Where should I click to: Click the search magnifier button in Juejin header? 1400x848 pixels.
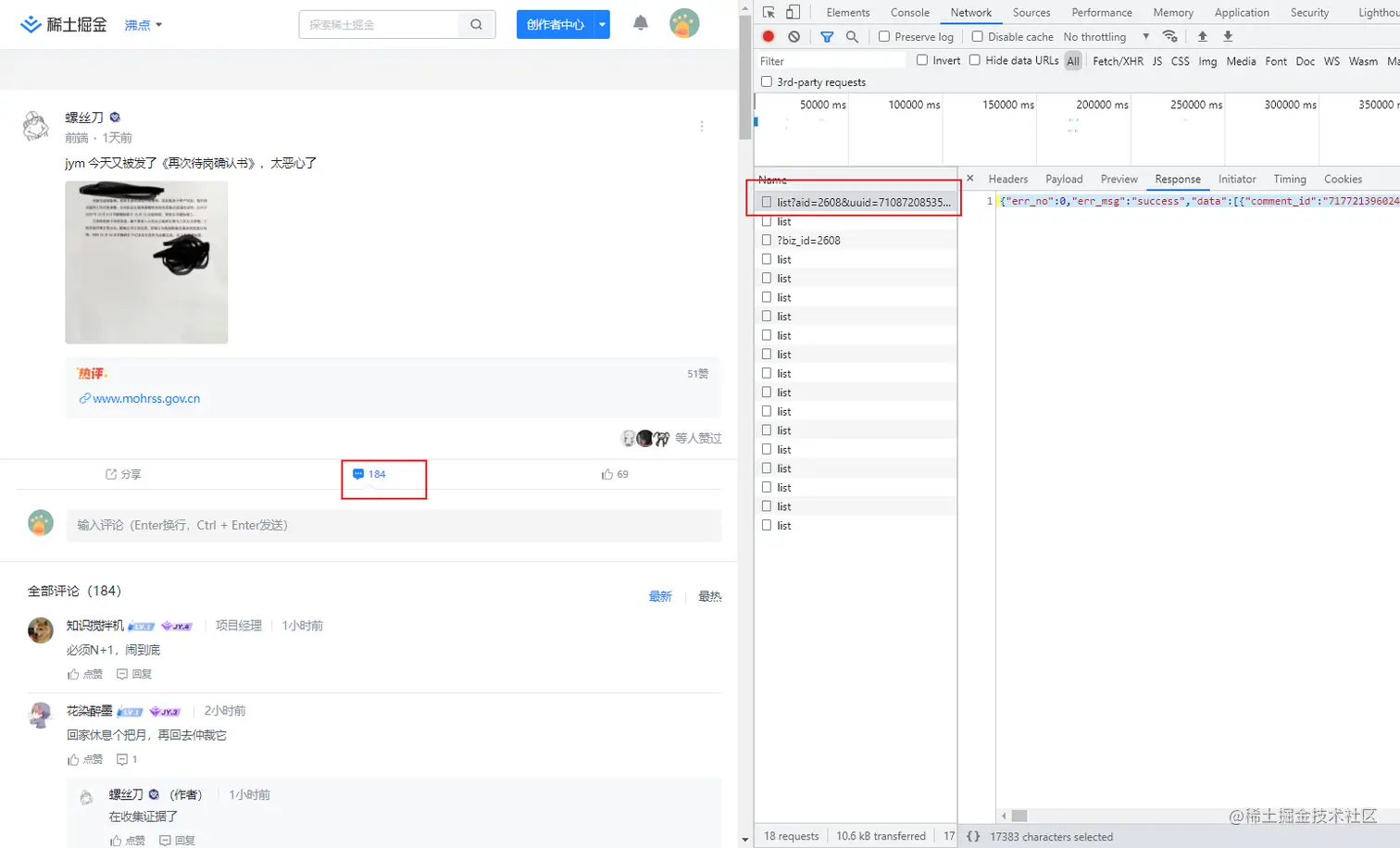pos(476,25)
